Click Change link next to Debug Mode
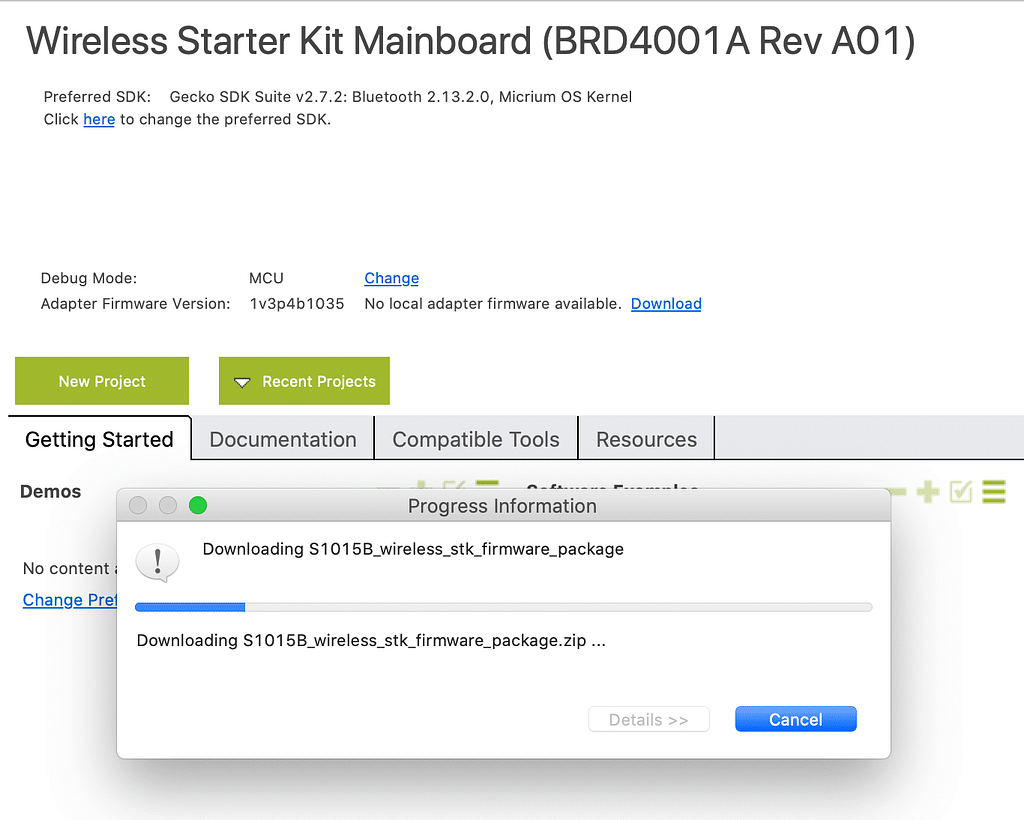 click(391, 278)
